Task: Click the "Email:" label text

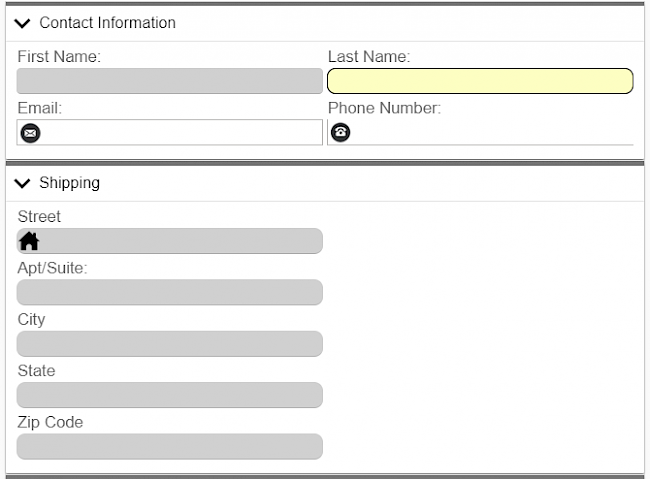Action: (x=40, y=108)
